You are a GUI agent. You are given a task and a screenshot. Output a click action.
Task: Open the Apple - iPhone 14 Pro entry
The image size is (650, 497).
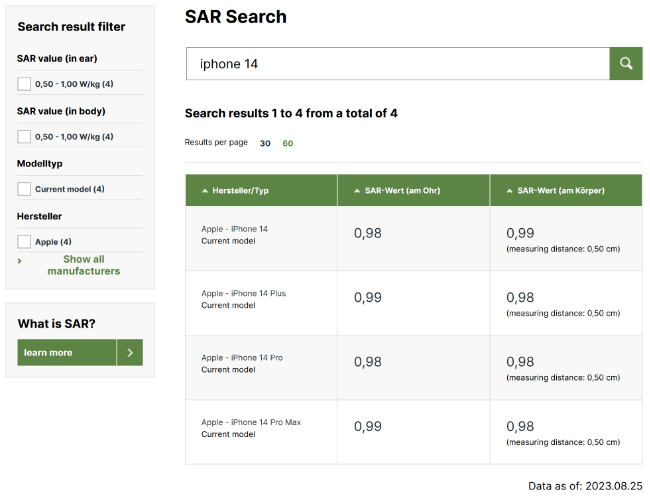242,357
